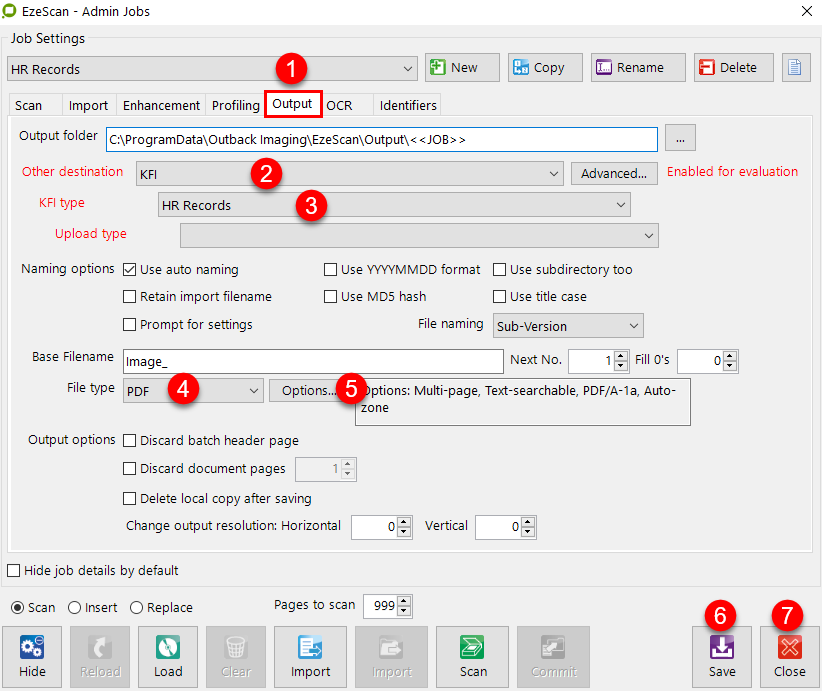Click the Advanced... button
822x691 pixels.
(614, 174)
